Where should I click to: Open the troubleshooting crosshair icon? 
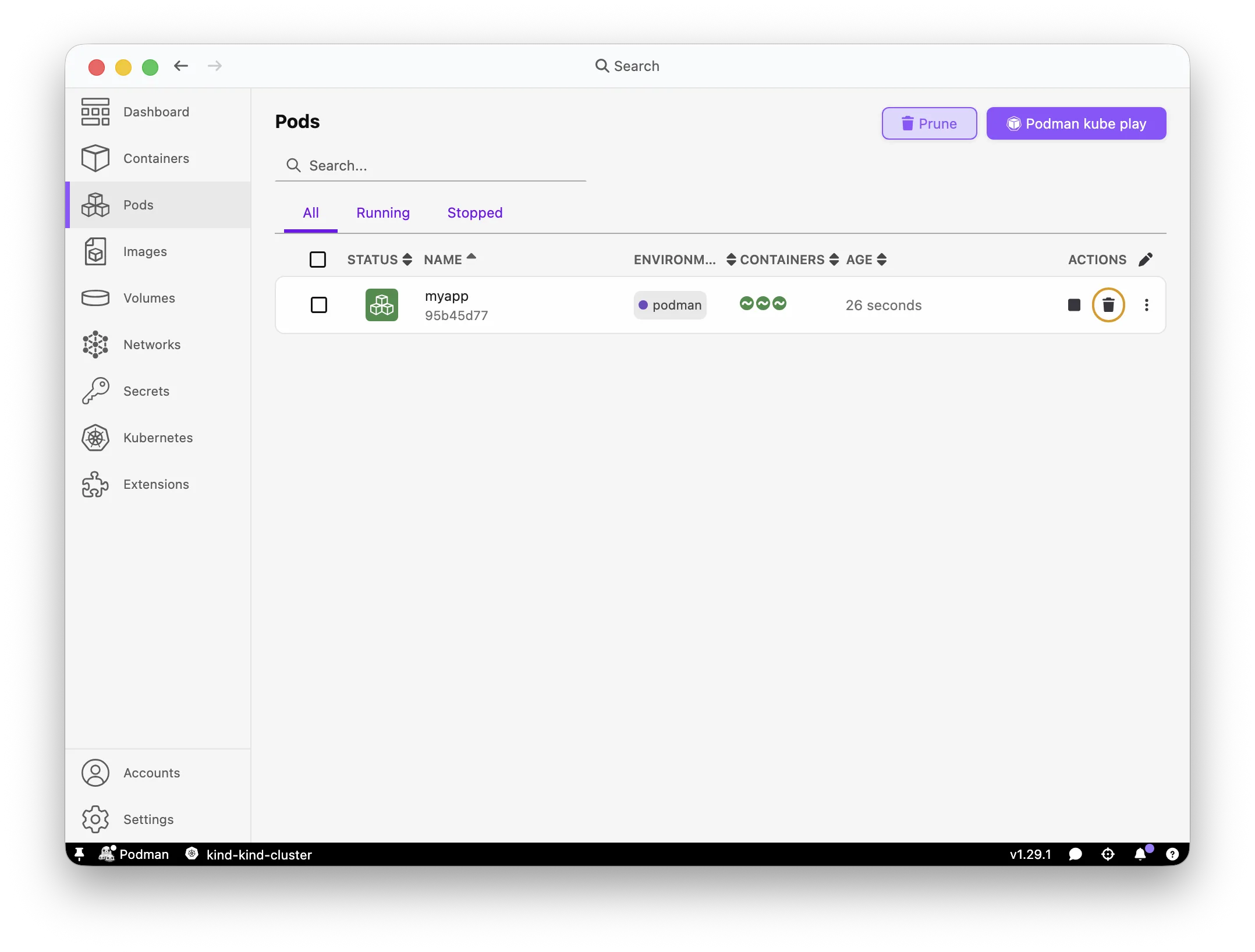tap(1108, 854)
